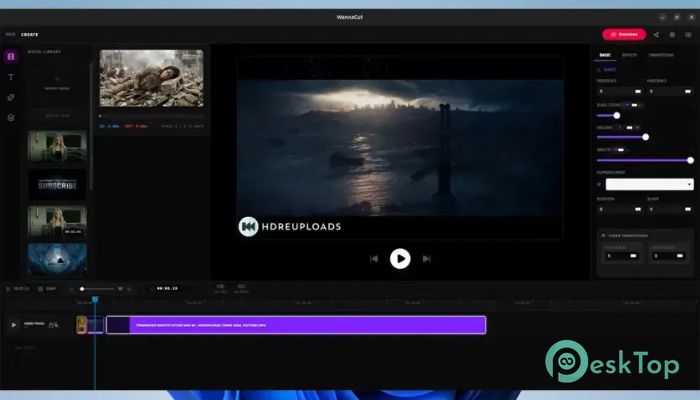Click the Import Media area in library
Image resolution: width=700 pixels, height=400 pixels.
tap(57, 83)
